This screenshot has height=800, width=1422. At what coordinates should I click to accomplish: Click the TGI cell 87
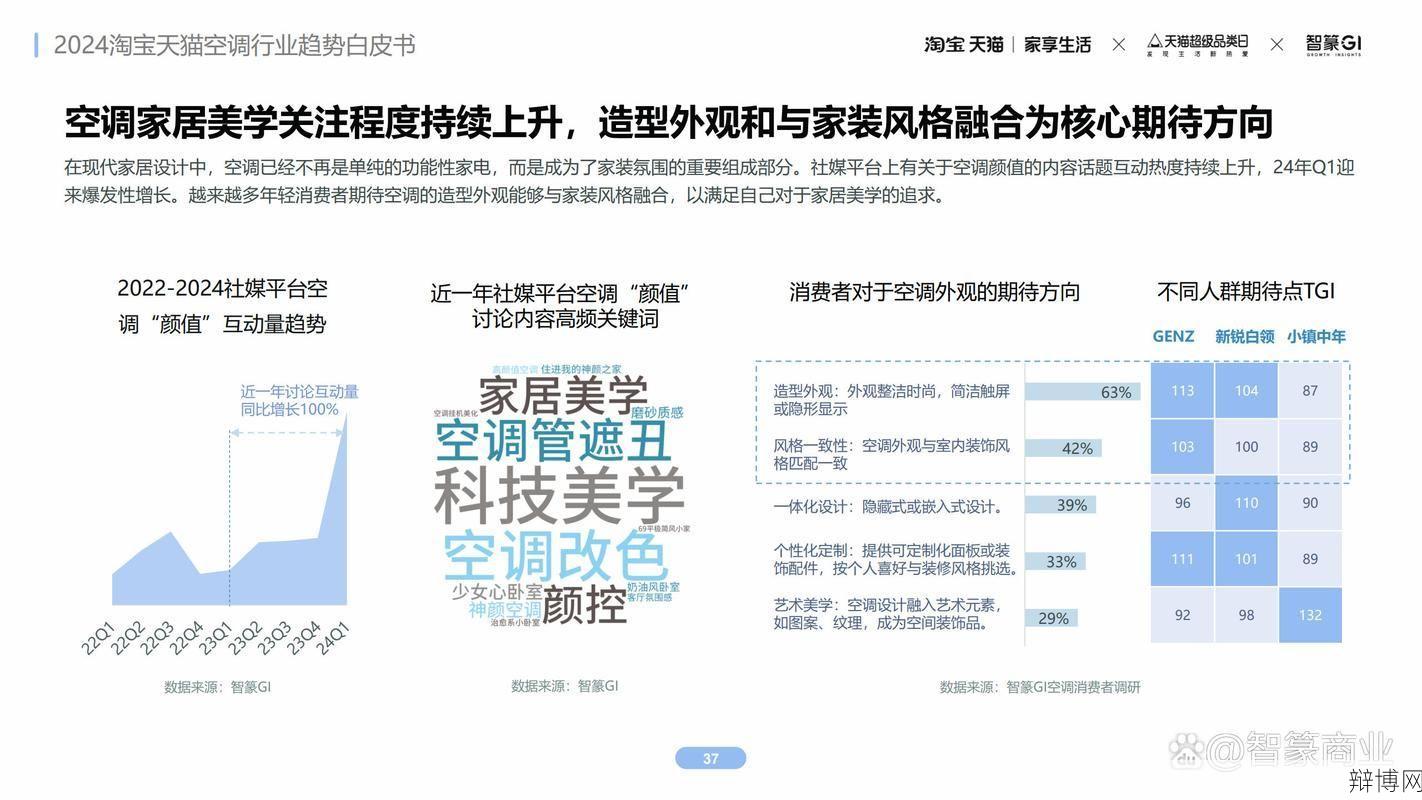[x=1310, y=391]
